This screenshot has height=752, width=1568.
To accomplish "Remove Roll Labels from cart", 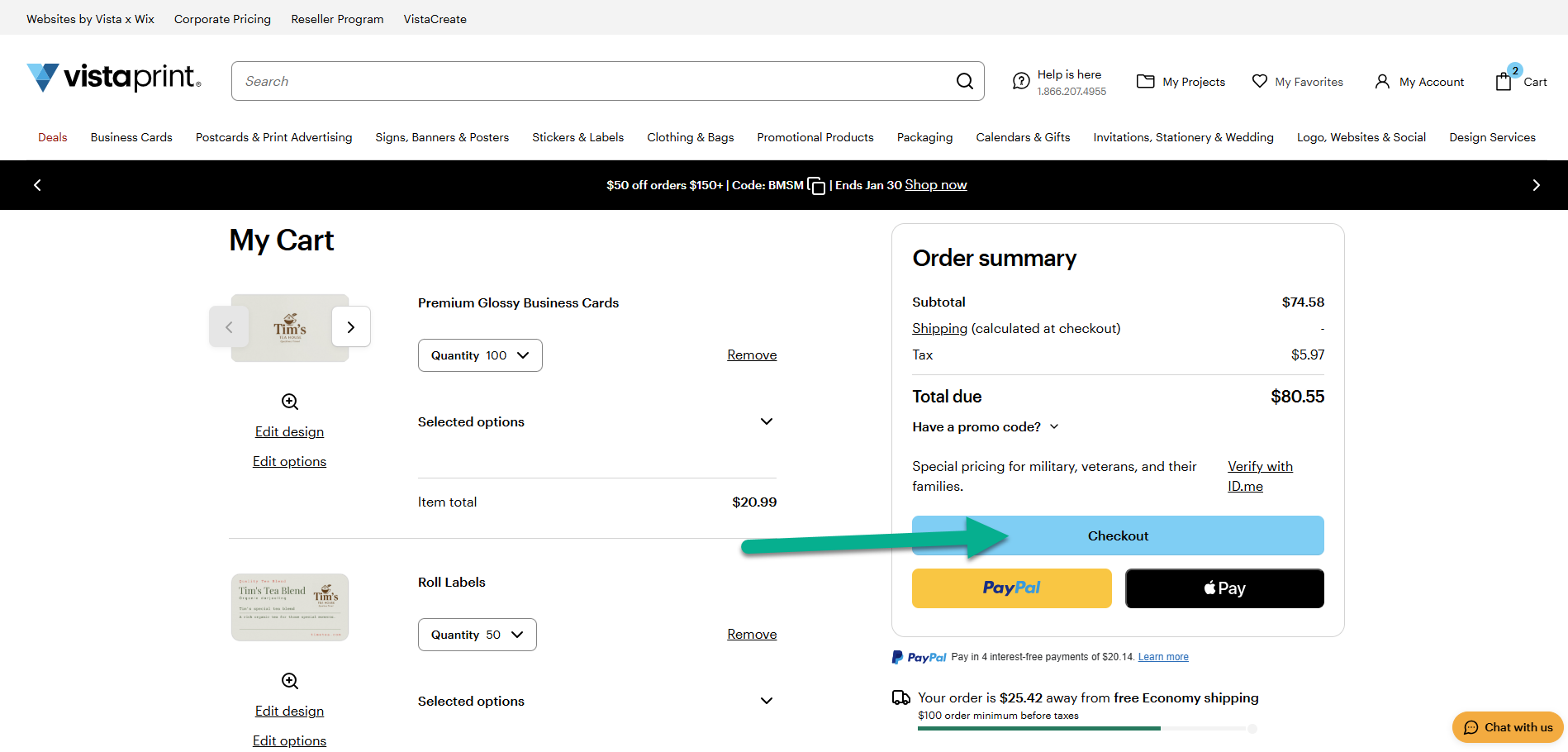I will [x=752, y=634].
